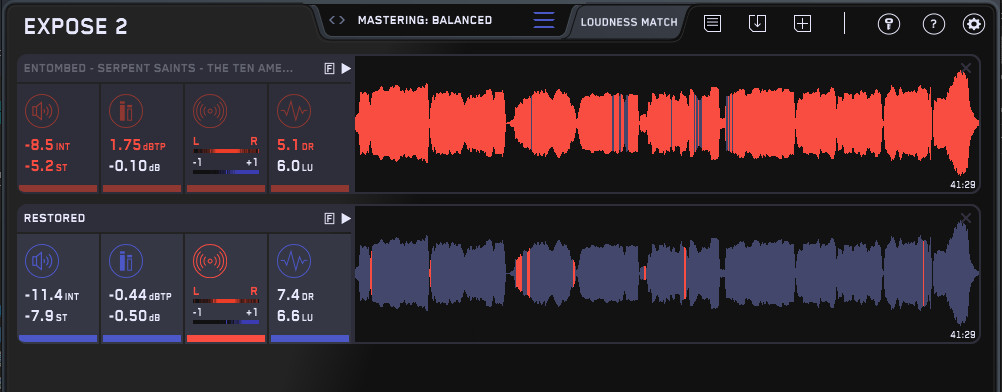The height and width of the screenshot is (392, 1002).
Task: Click stereo/phase icon on Restored track
Action: (210, 262)
